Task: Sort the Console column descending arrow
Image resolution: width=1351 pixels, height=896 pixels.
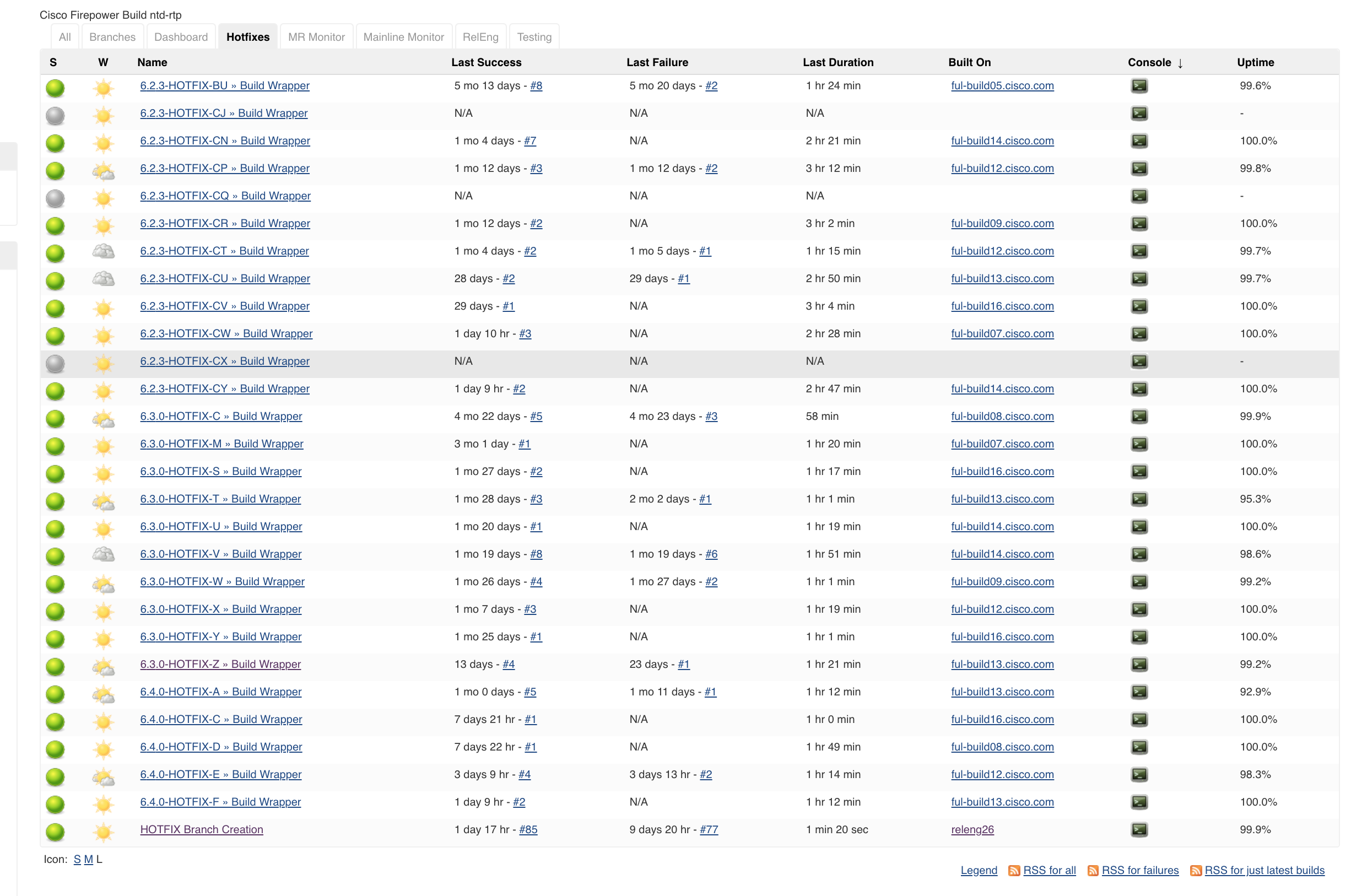Action: pyautogui.click(x=1180, y=63)
